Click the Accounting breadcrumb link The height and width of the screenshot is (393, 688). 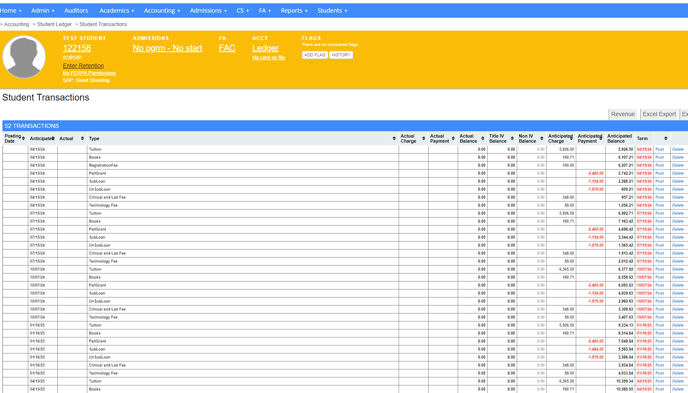click(16, 25)
